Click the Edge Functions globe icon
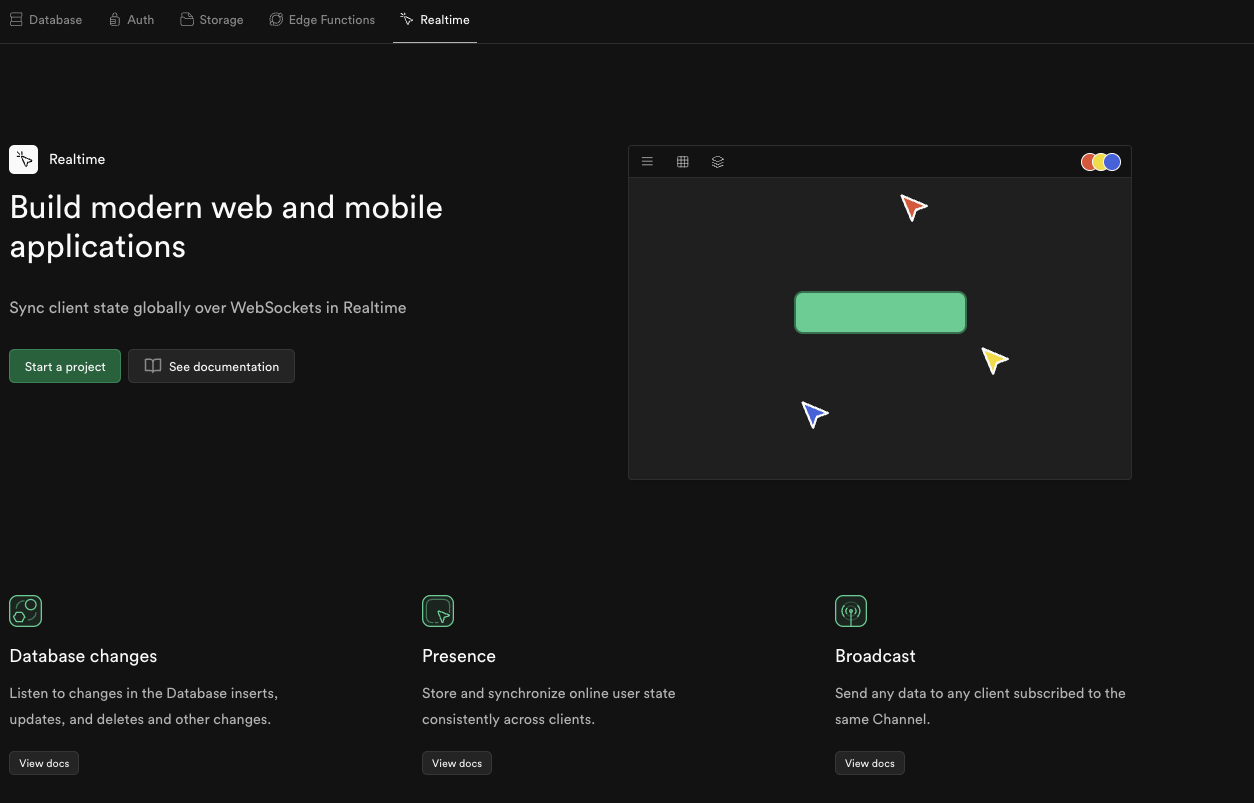 click(276, 20)
